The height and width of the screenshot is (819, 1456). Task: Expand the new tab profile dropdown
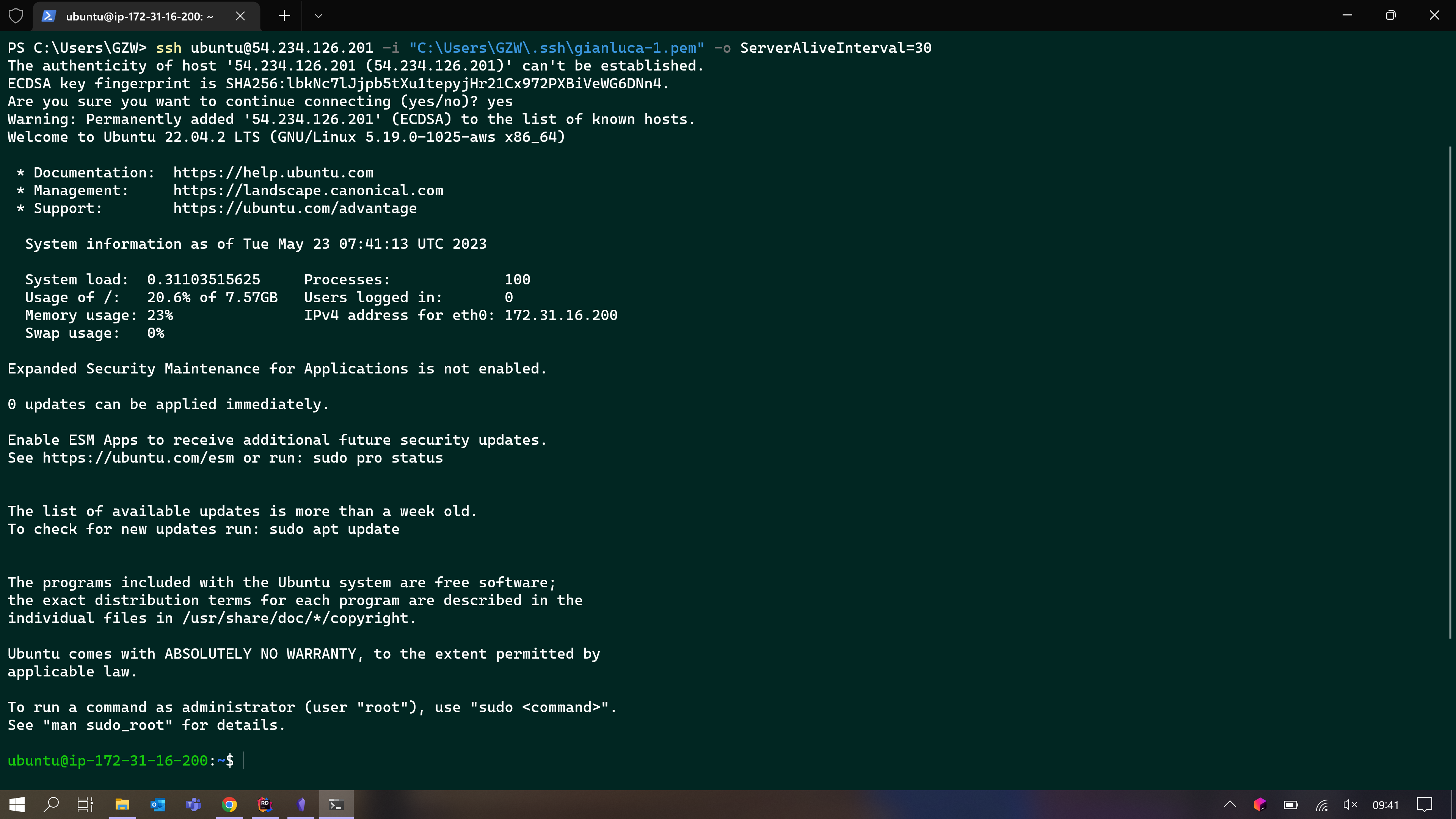click(318, 16)
